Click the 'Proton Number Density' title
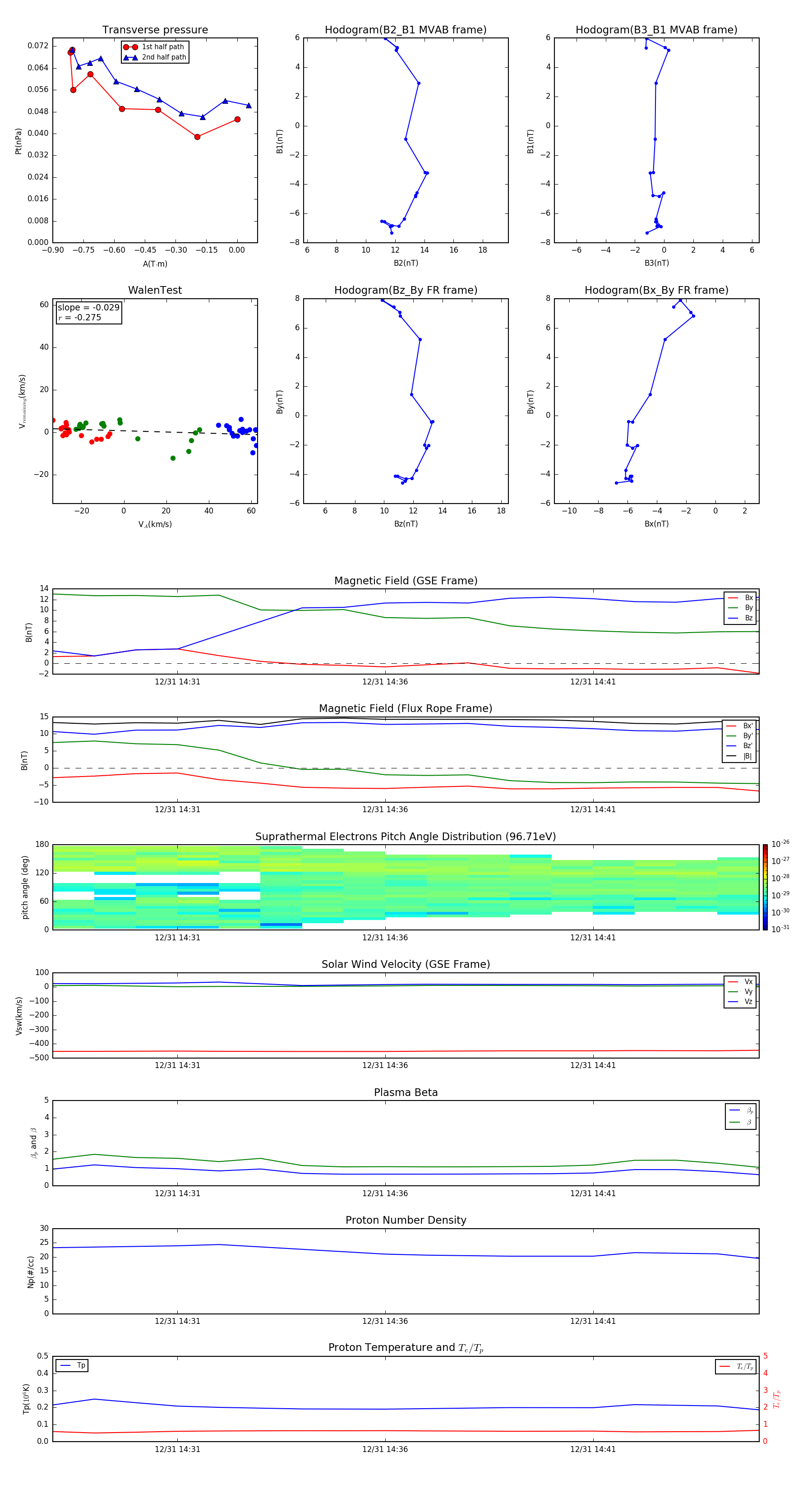Viewport: 812px width, 1489px height. click(x=405, y=1220)
